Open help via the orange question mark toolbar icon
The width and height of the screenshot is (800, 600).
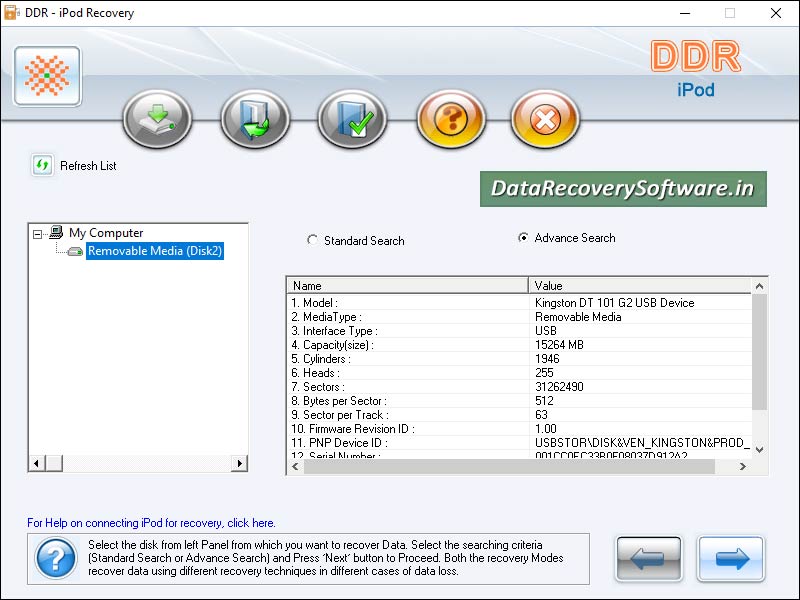tap(451, 118)
